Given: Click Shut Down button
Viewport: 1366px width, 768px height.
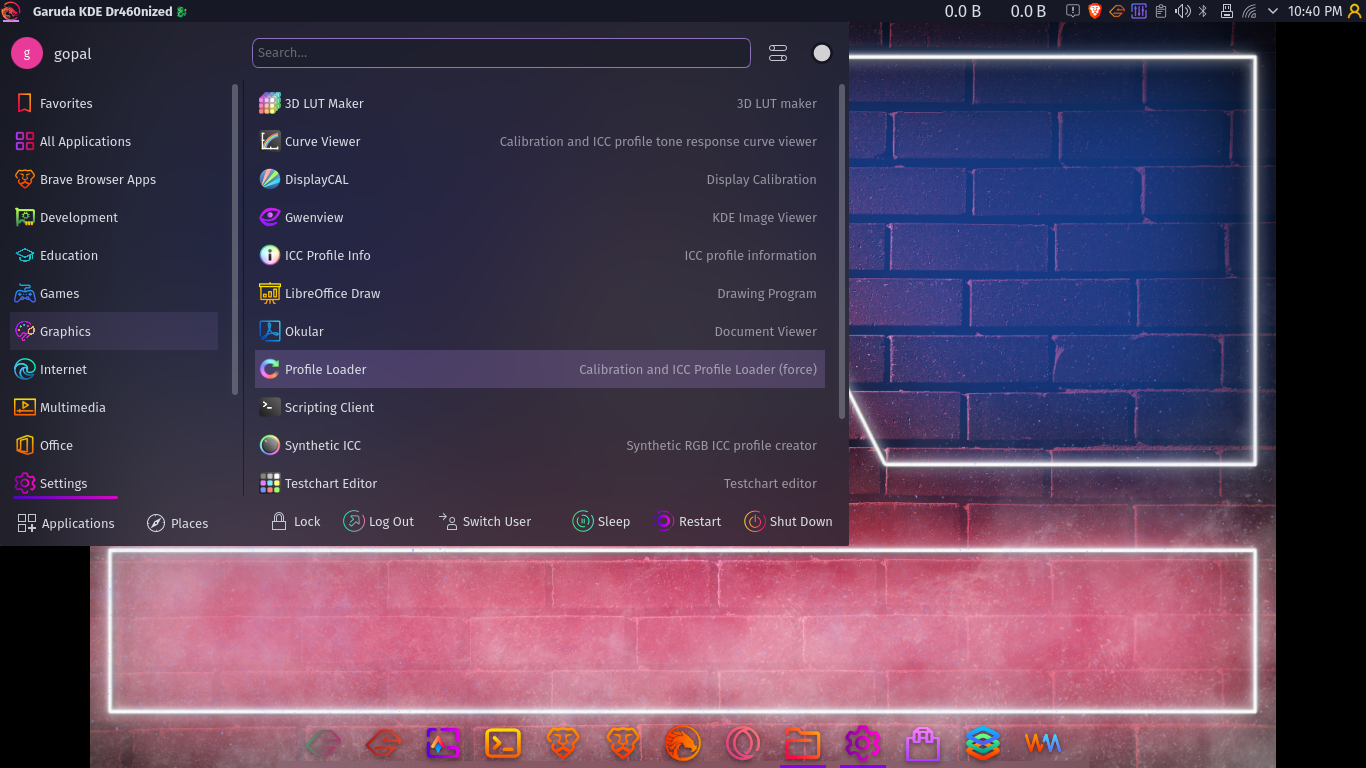Looking at the screenshot, I should click(788, 521).
